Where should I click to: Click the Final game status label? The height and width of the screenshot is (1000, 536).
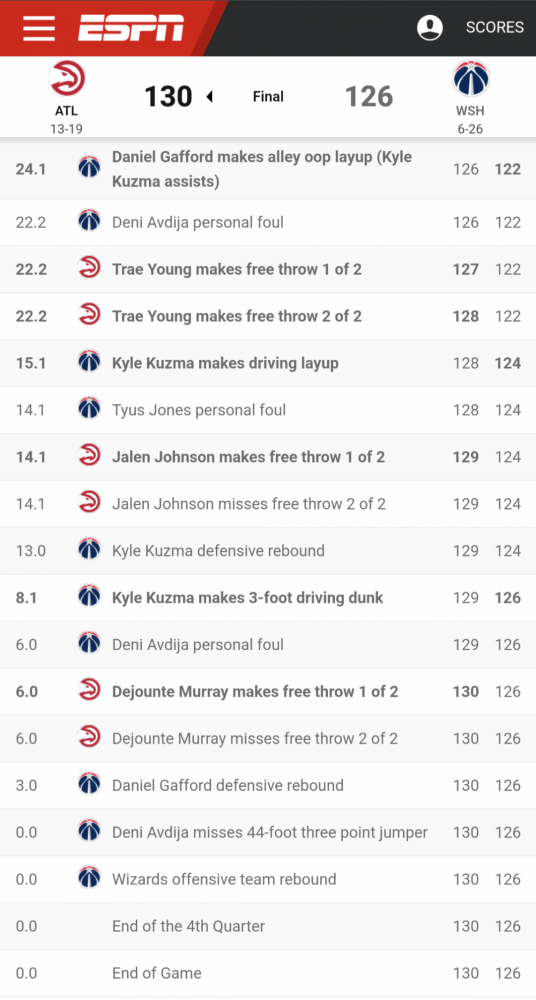[x=268, y=97]
